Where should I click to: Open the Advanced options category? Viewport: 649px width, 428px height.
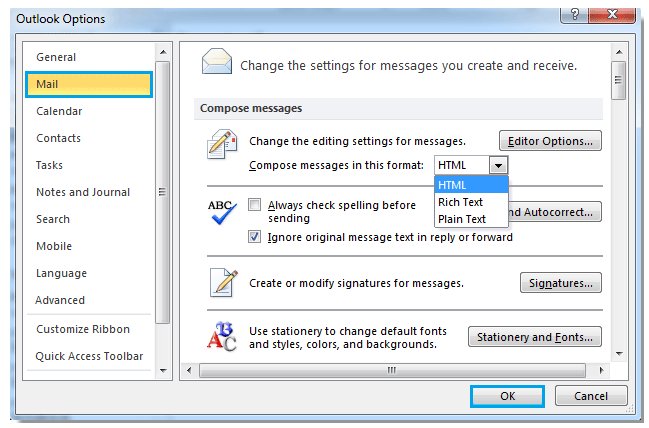89,300
